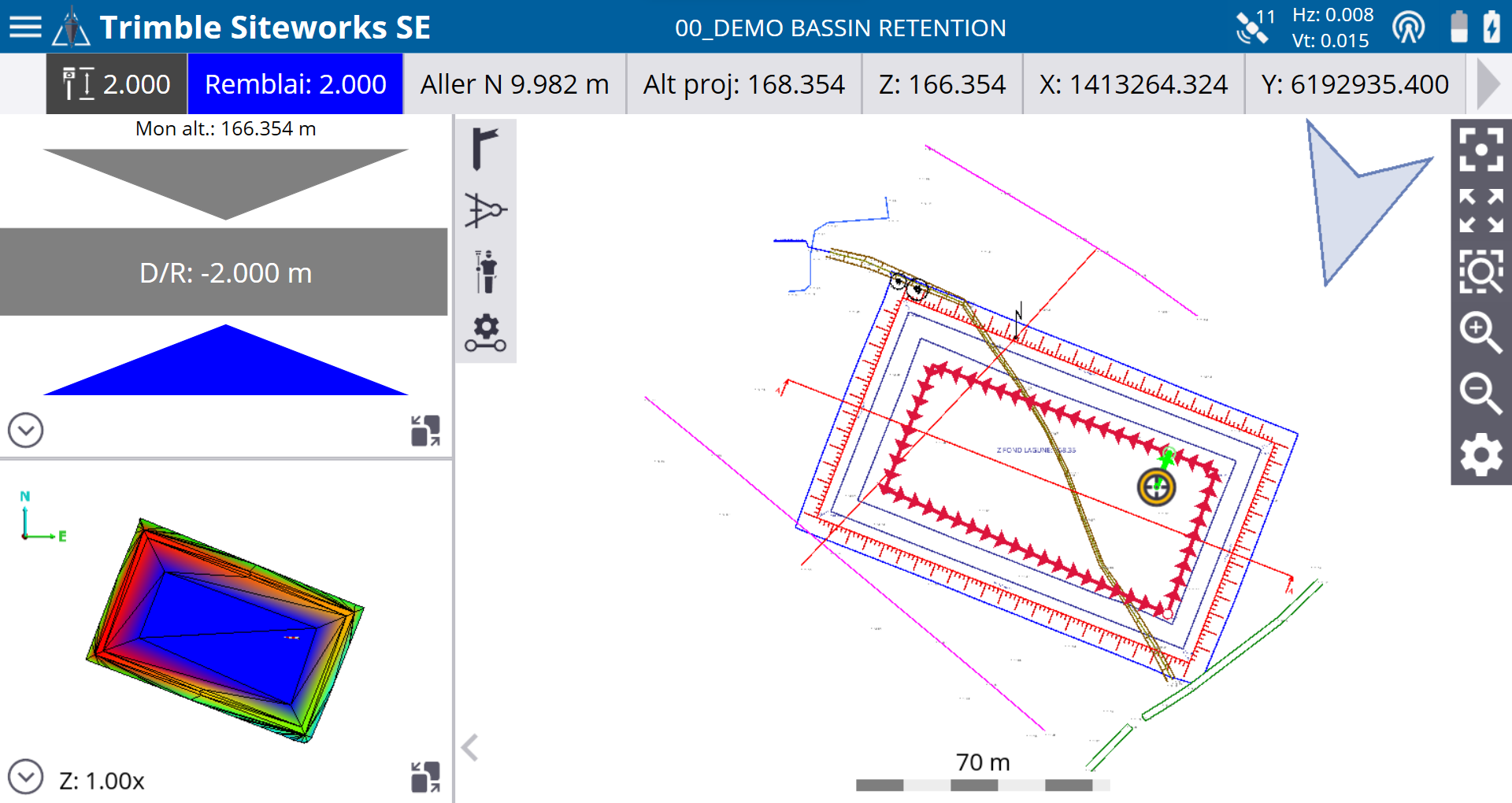1512x803 pixels.
Task: Tap the Vt: 0.015 precision readout
Action: point(1331,40)
